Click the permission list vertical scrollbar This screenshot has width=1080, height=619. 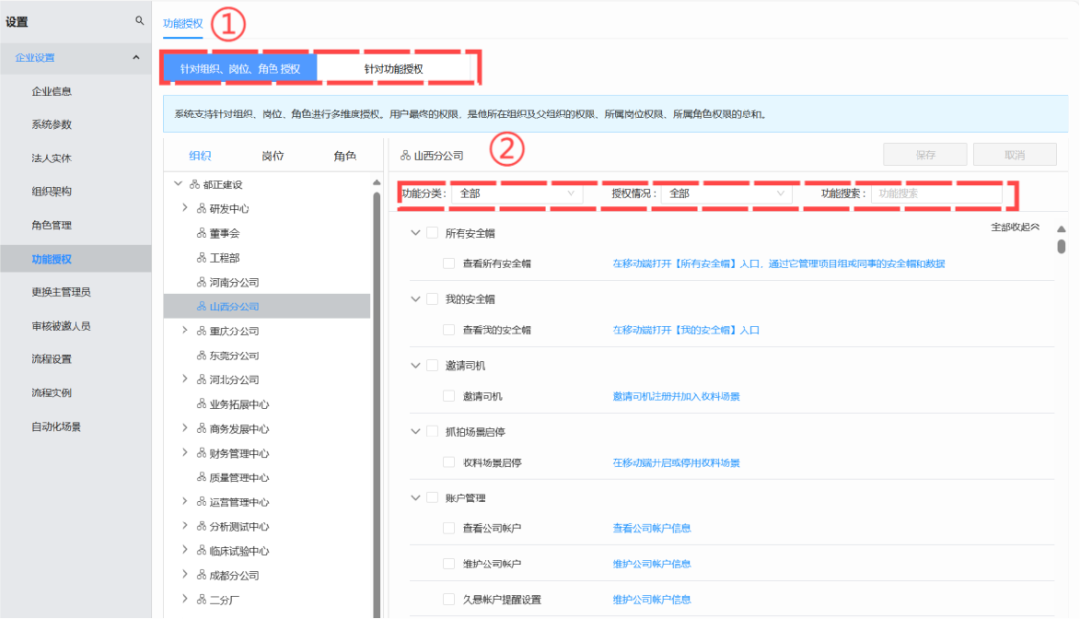[x=1060, y=245]
